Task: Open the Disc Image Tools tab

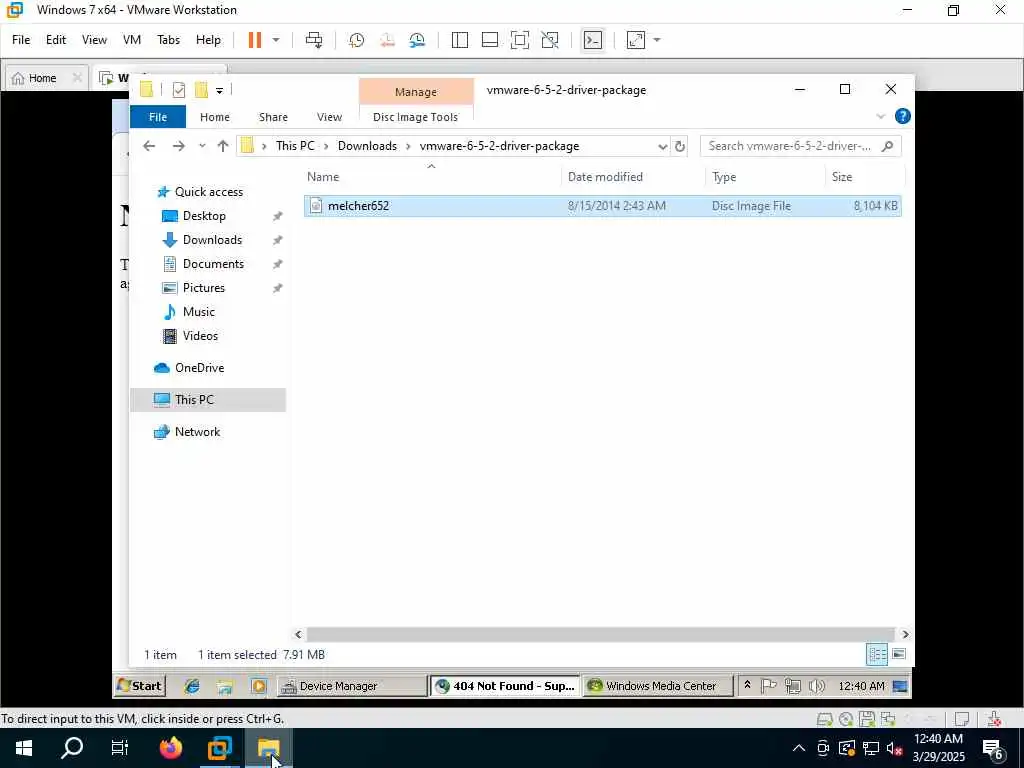Action: pos(415,117)
